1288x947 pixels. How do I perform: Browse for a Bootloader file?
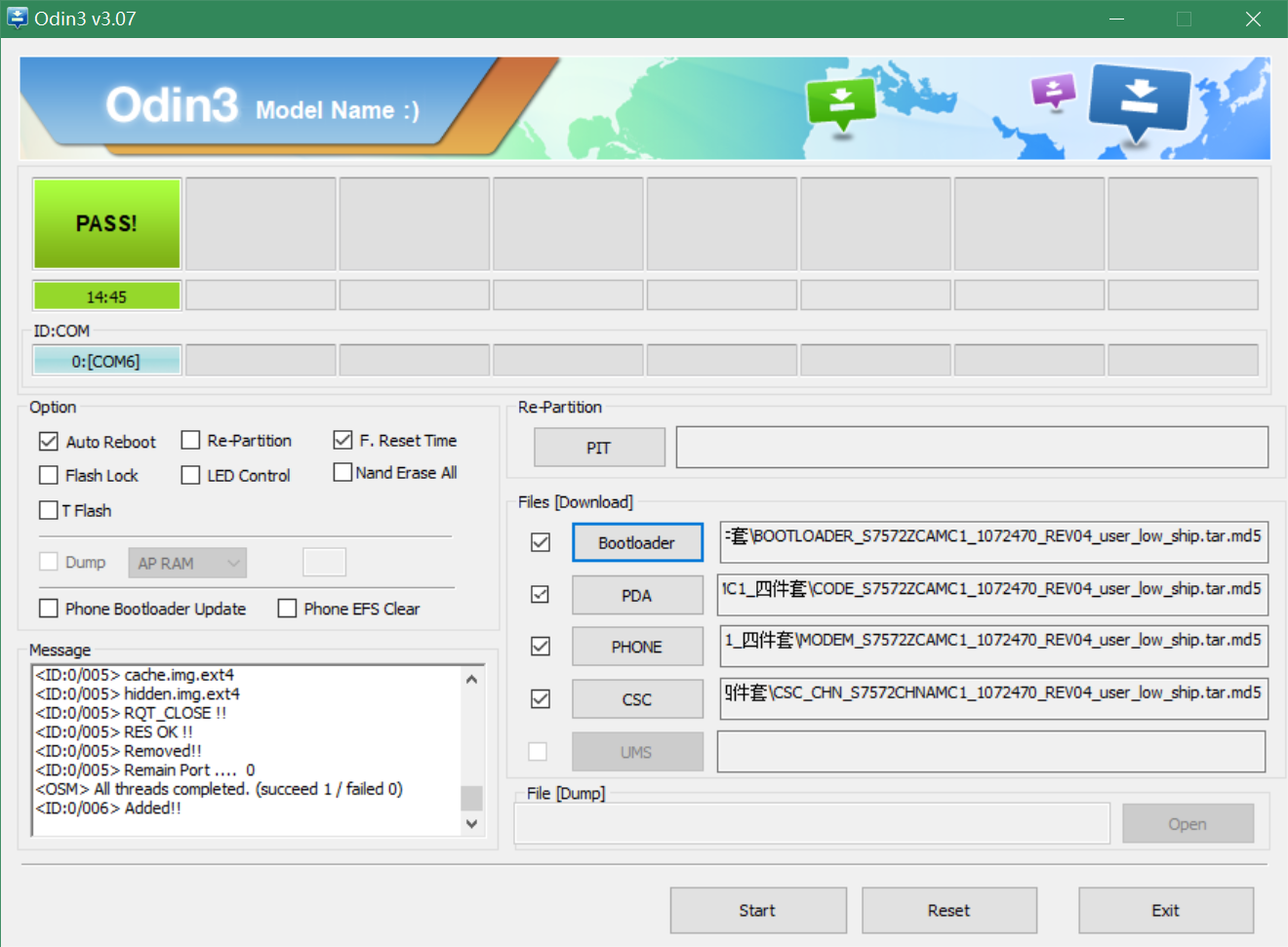pyautogui.click(x=637, y=542)
